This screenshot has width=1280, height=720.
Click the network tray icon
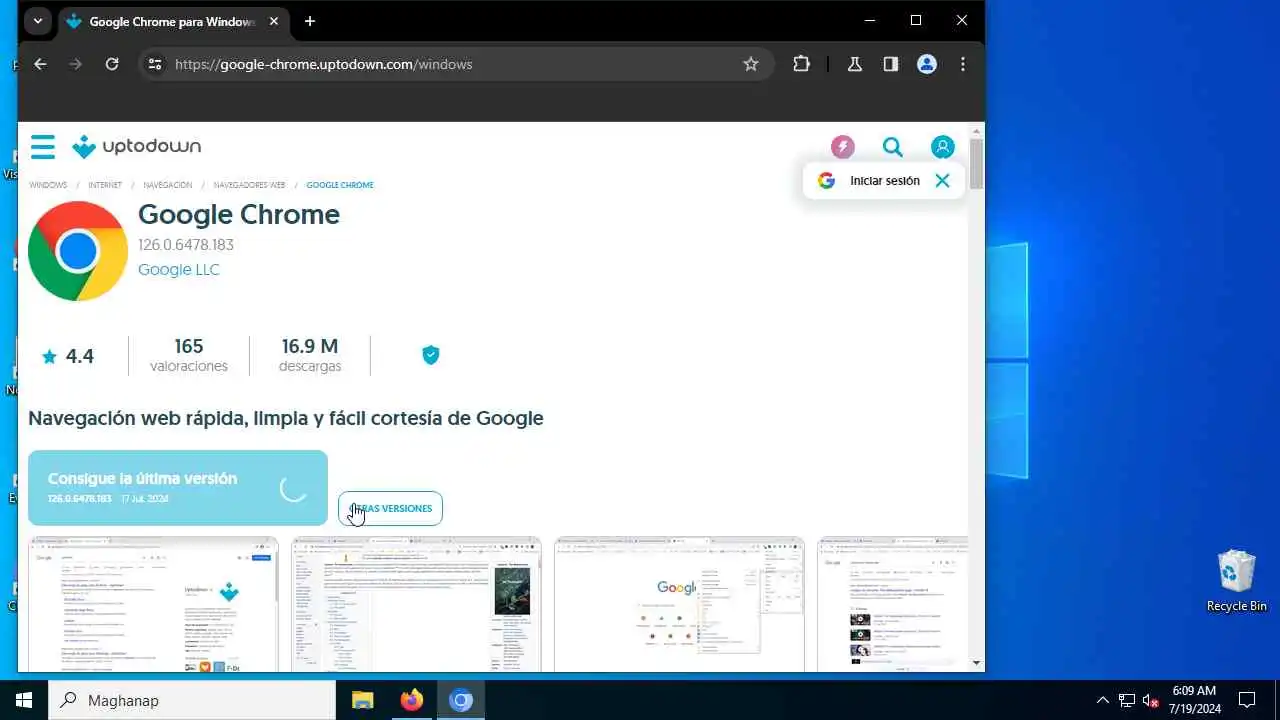click(x=1127, y=700)
